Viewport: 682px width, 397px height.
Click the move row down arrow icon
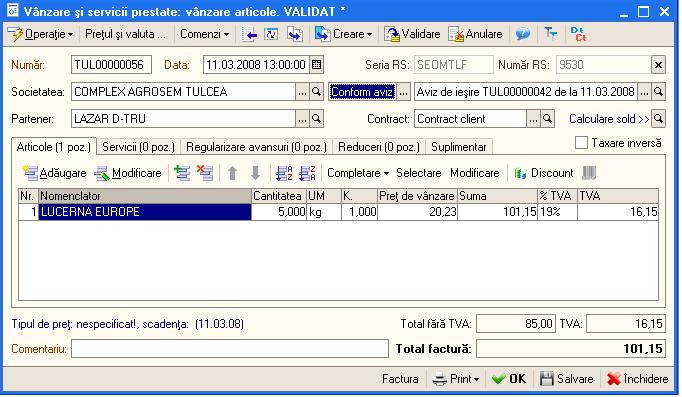click(256, 173)
